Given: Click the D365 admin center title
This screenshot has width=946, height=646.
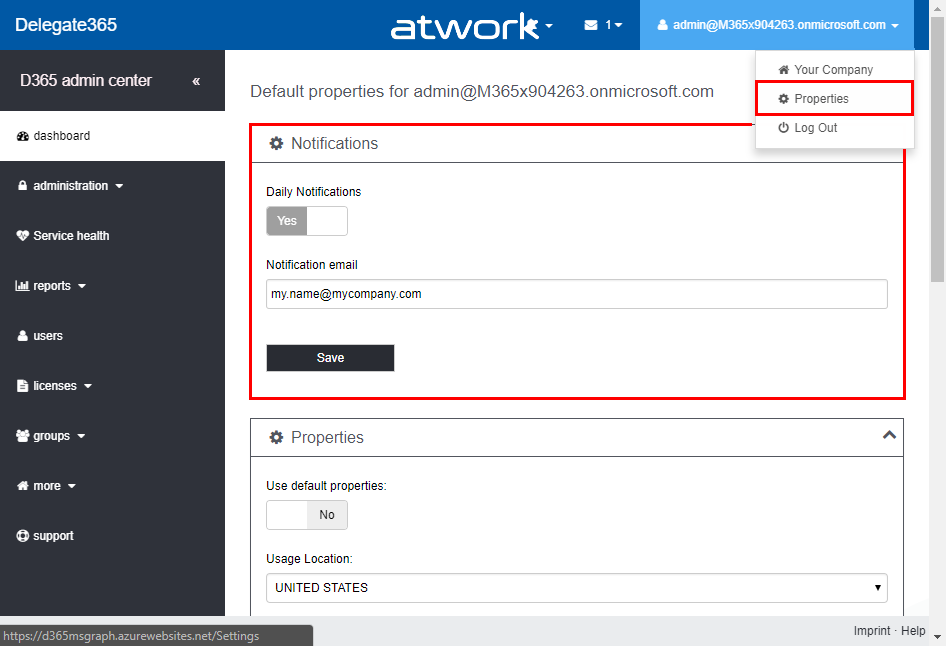Looking at the screenshot, I should coord(86,80).
